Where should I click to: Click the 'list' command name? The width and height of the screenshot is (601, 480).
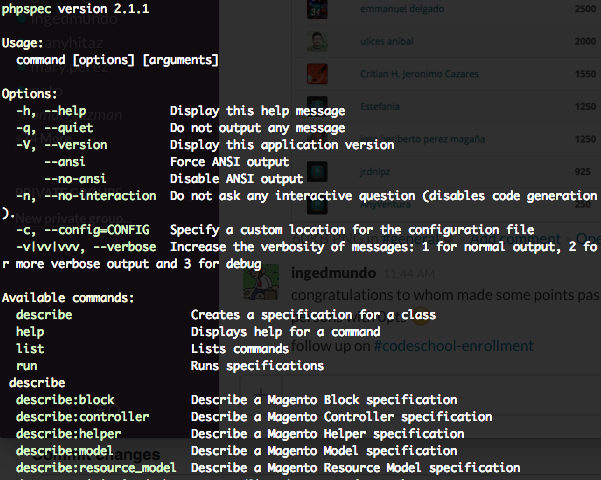tap(30, 349)
